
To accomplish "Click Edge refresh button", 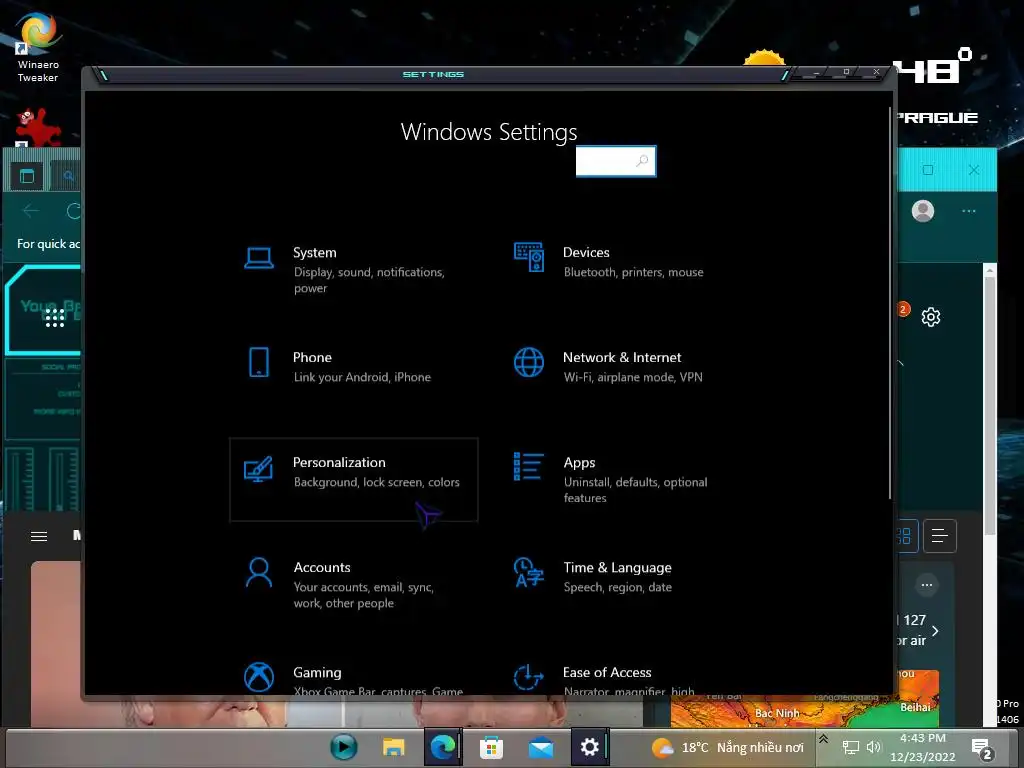I will pos(73,211).
